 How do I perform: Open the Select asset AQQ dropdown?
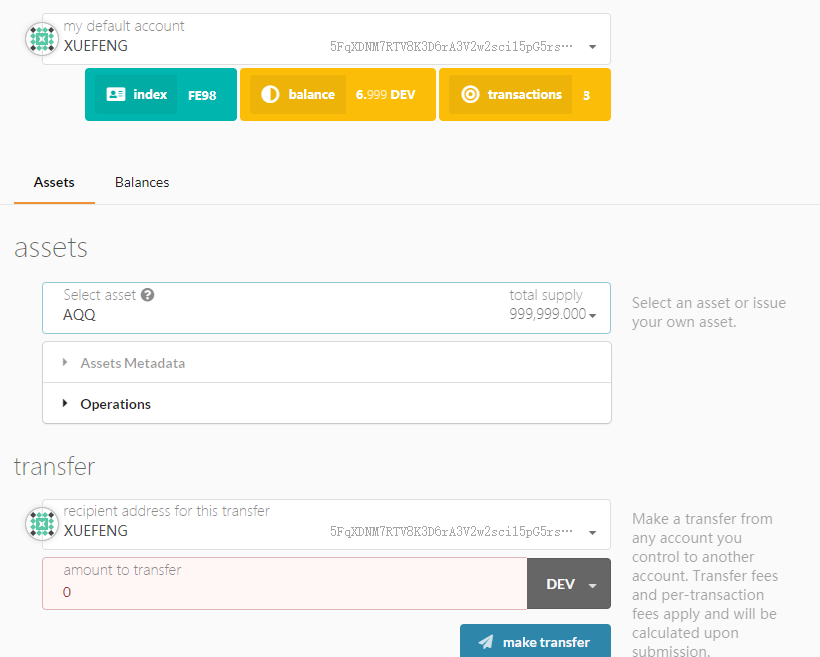[x=593, y=316]
